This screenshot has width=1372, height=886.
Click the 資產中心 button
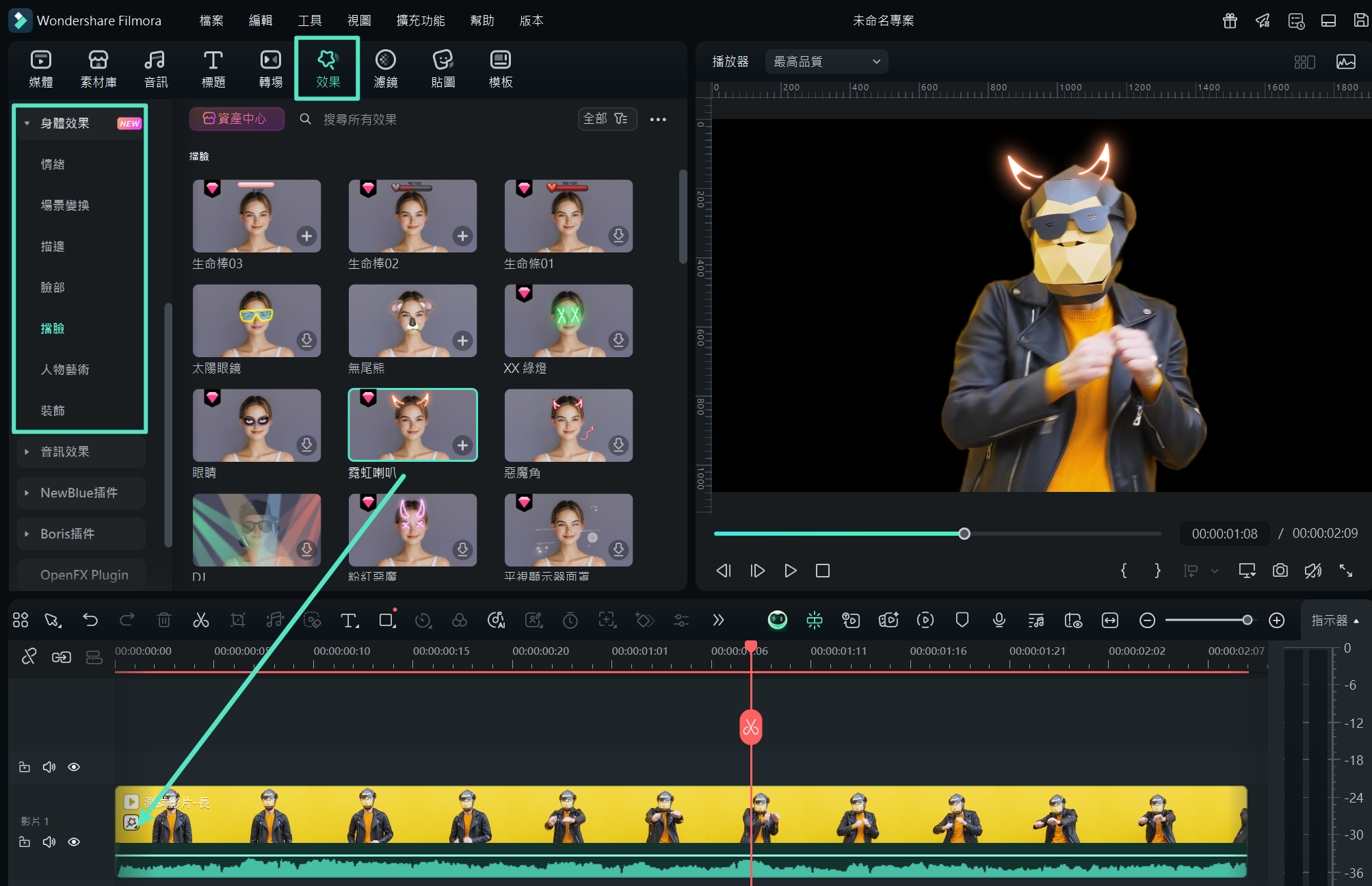point(236,119)
